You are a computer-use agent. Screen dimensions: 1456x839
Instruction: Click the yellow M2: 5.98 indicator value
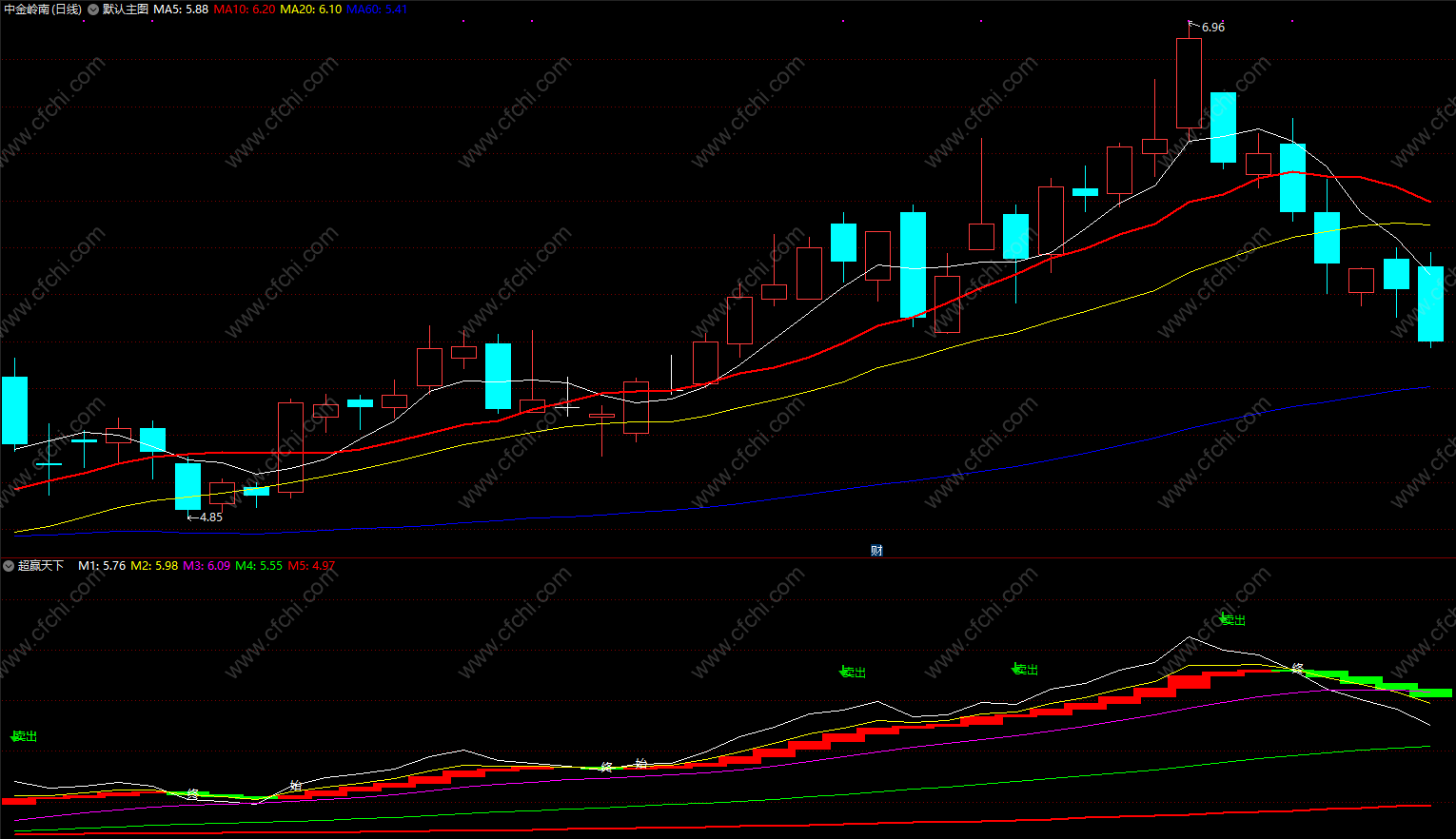pos(154,566)
